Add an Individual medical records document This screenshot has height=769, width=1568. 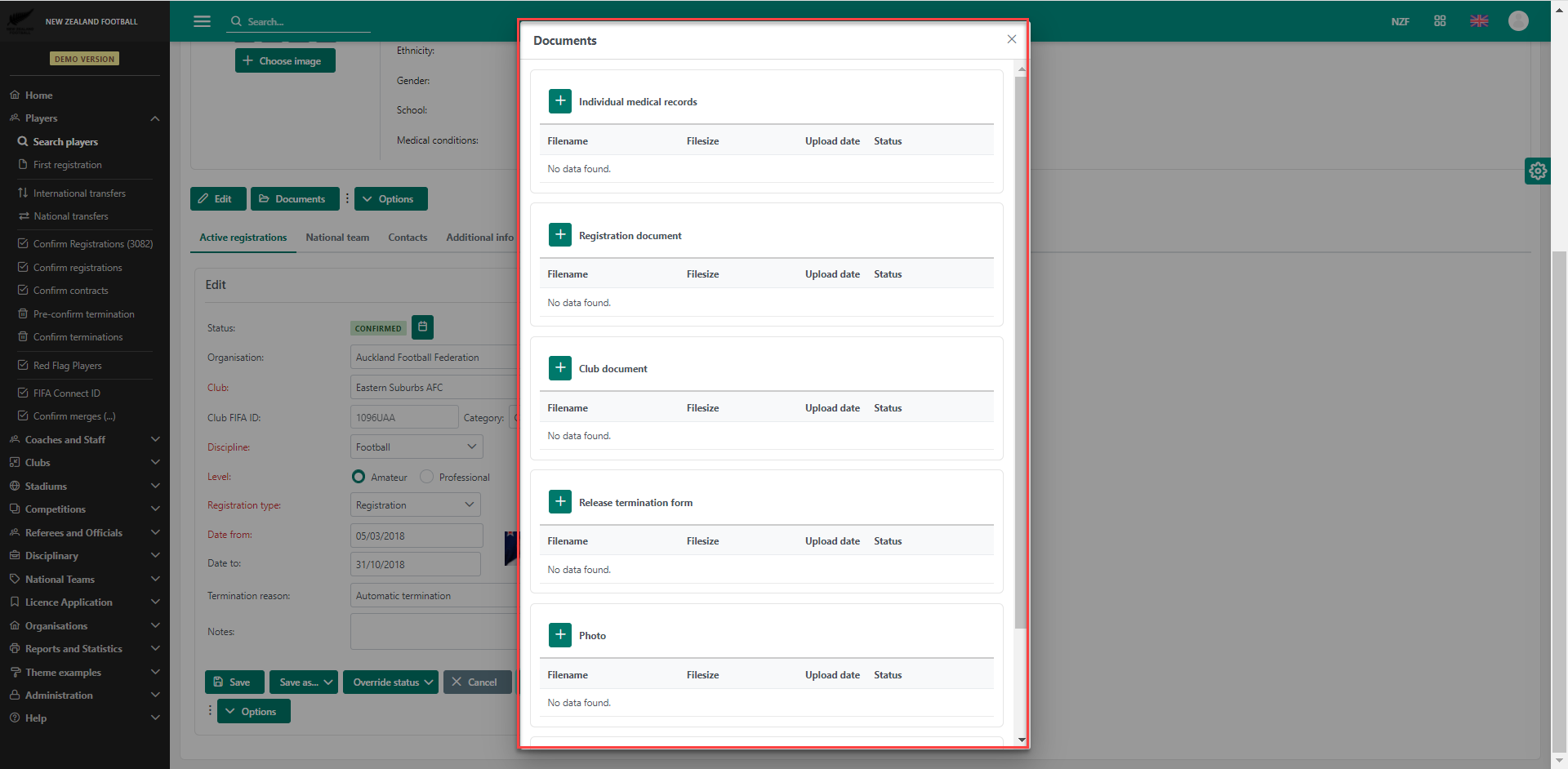point(560,101)
